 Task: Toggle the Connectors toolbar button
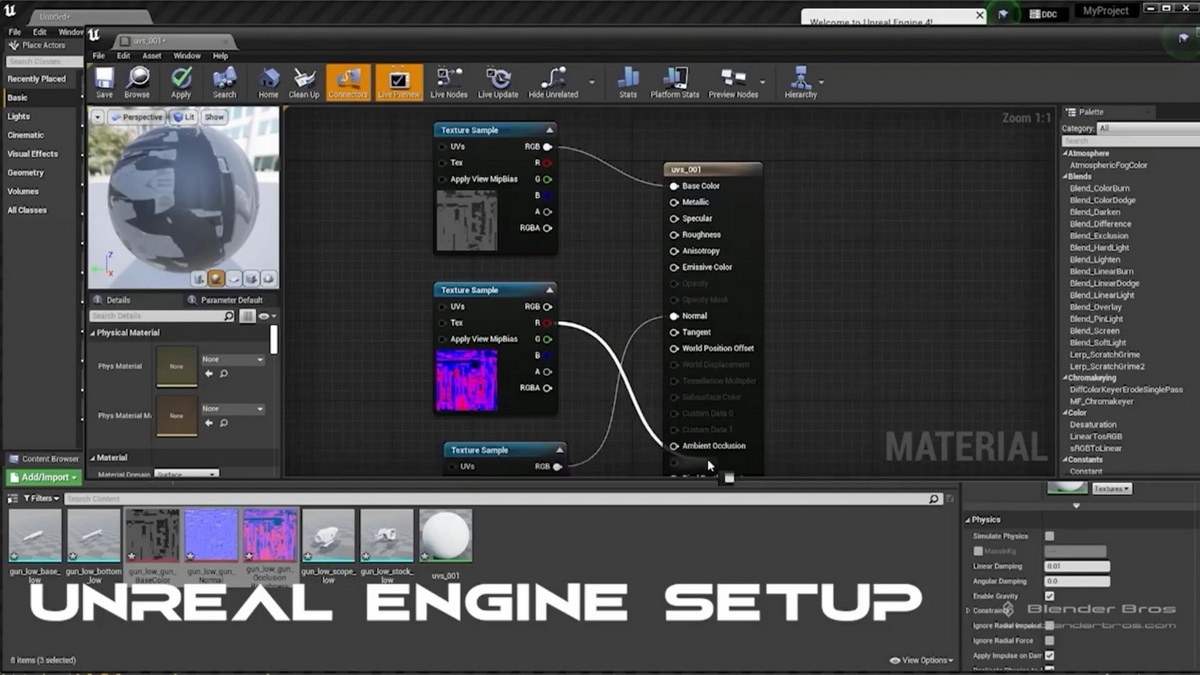coord(348,83)
